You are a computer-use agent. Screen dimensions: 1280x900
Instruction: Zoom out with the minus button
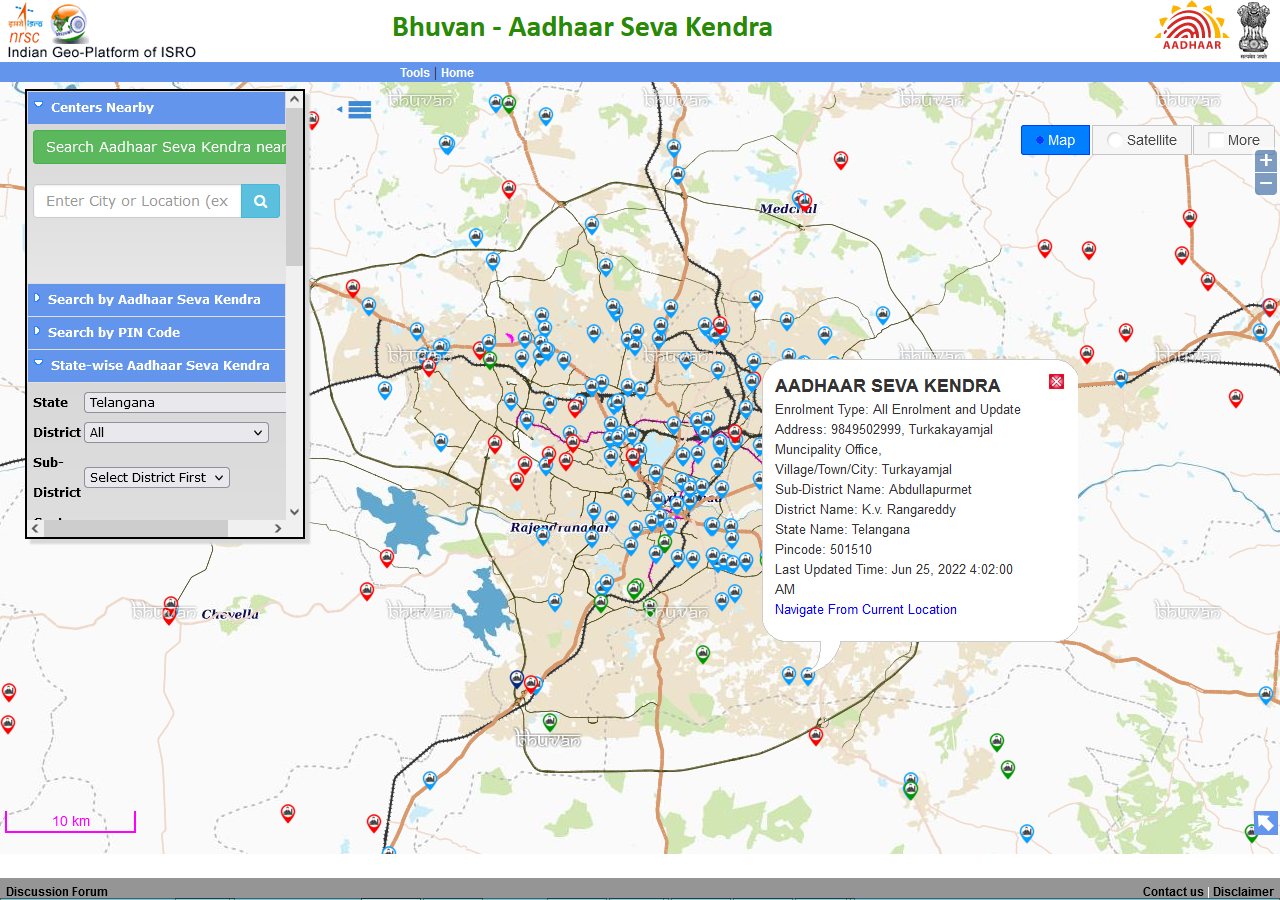[1266, 183]
